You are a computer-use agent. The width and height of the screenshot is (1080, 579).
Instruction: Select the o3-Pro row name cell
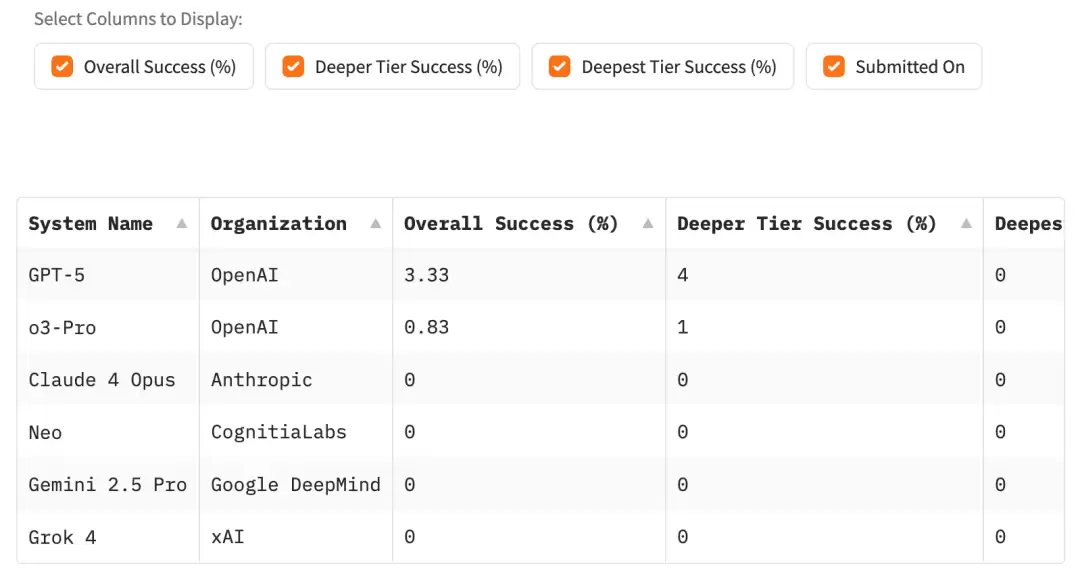(62, 327)
